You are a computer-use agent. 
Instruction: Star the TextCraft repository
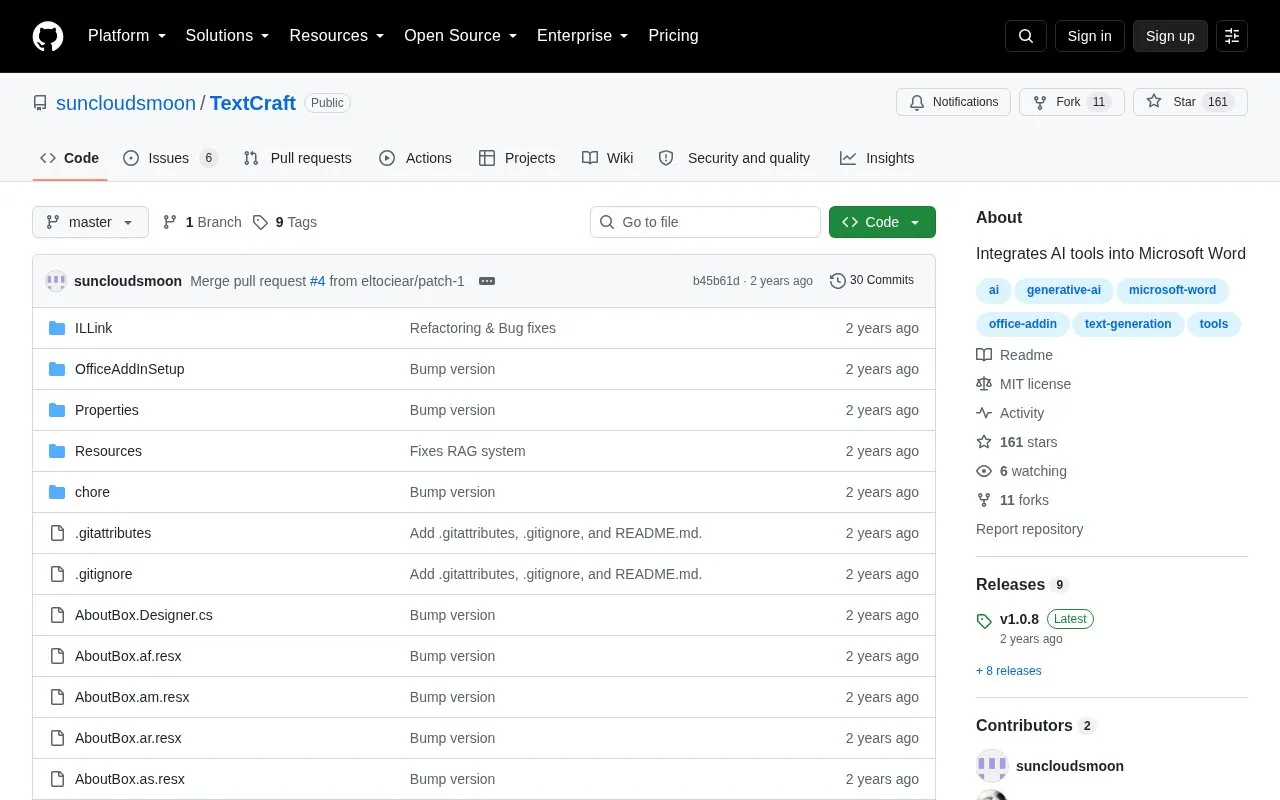(x=1190, y=102)
